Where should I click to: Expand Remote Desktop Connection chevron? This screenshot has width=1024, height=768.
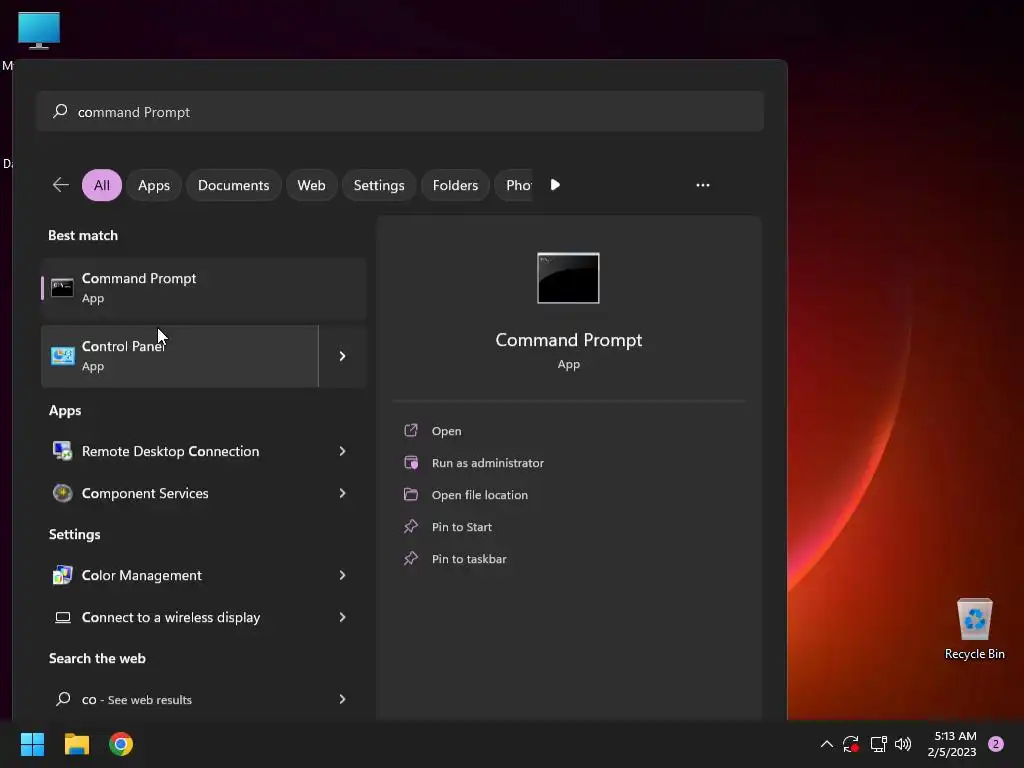[342, 451]
